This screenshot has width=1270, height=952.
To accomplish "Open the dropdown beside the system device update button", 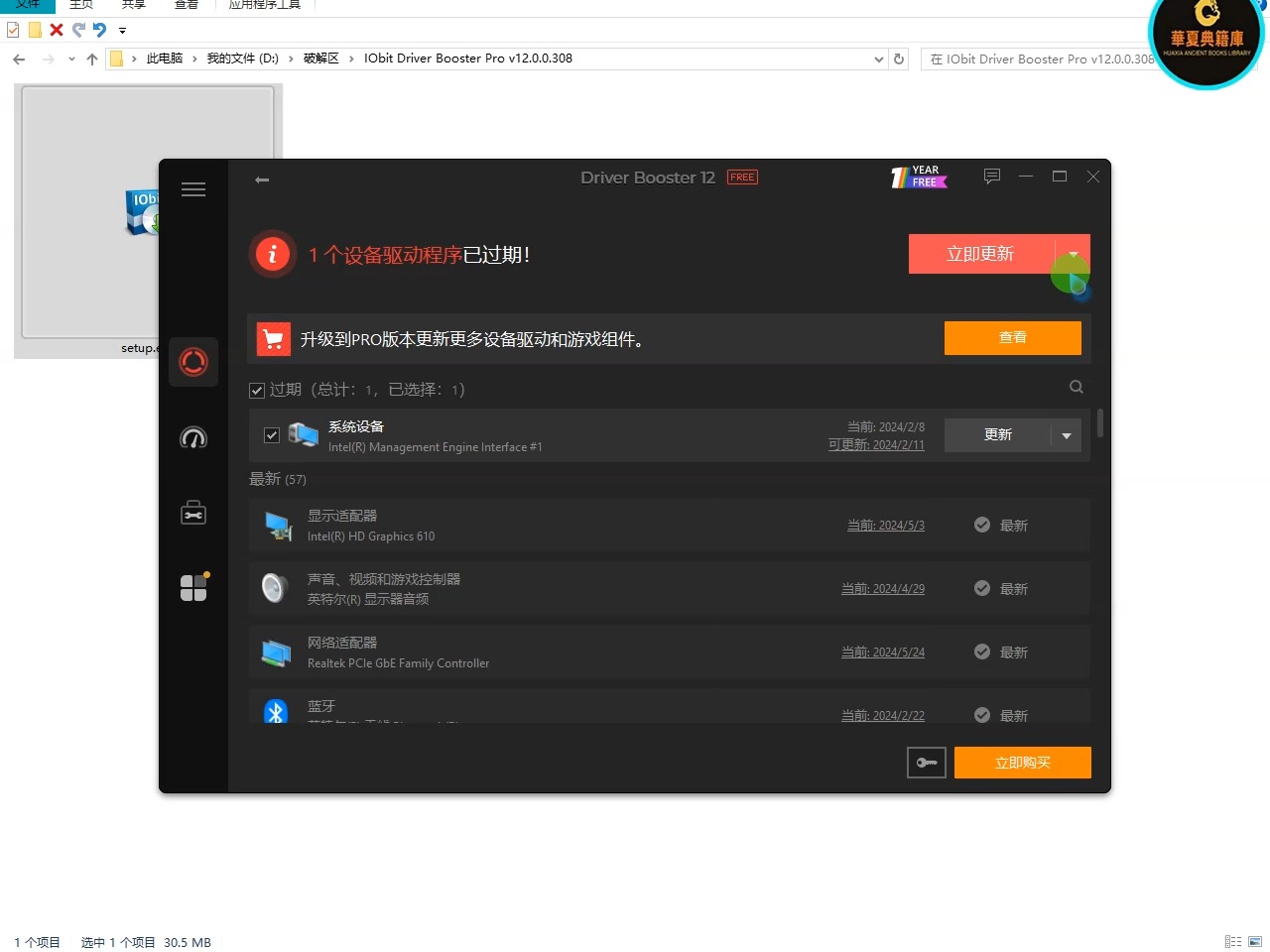I will point(1067,435).
